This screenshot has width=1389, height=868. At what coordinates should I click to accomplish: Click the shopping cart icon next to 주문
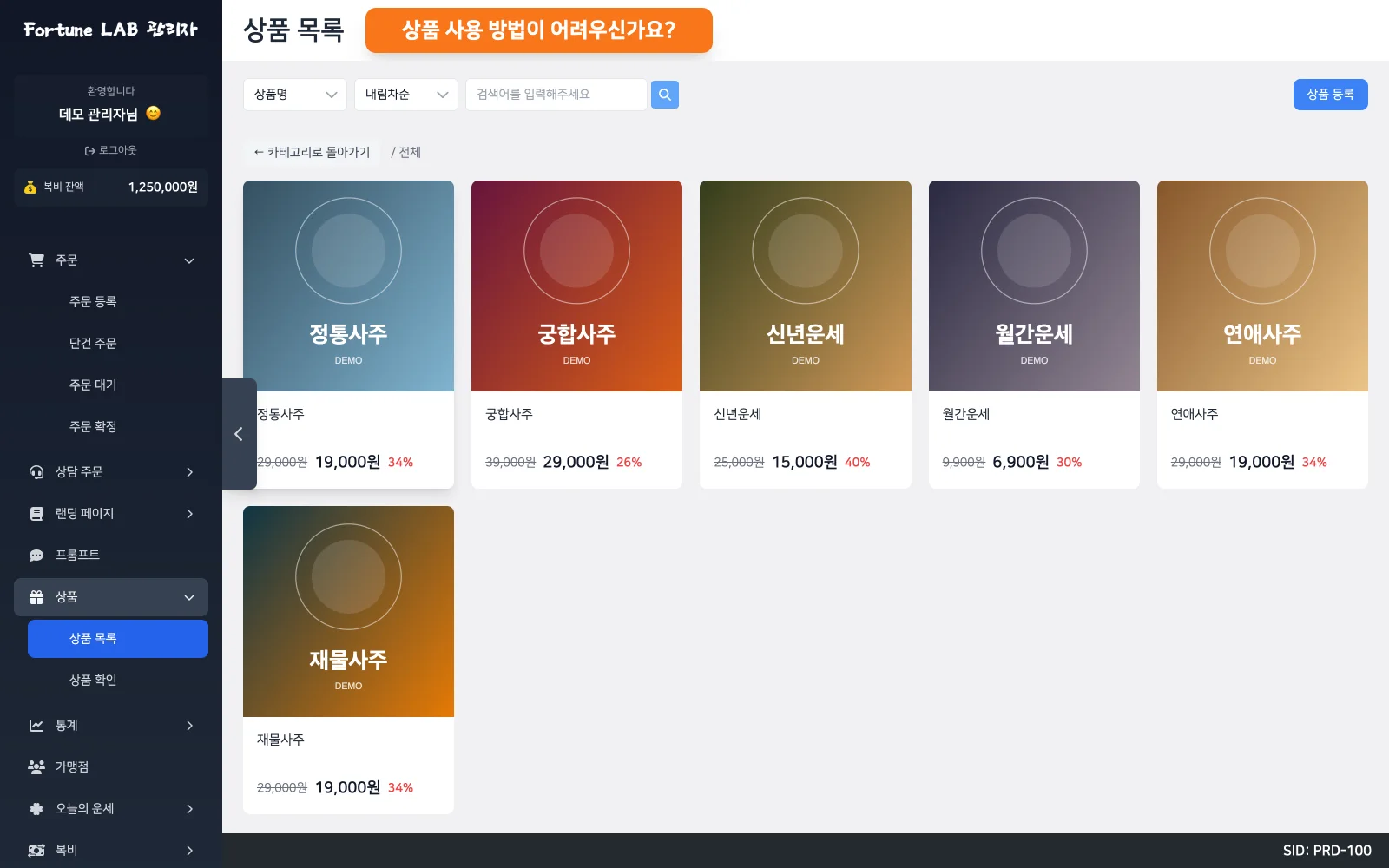(36, 260)
